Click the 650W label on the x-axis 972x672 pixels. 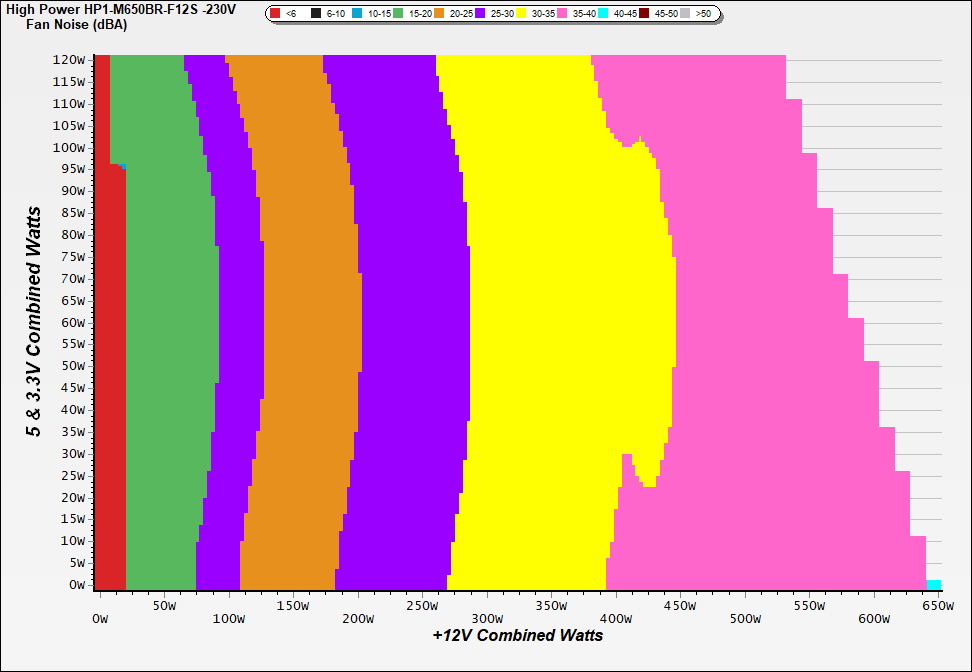click(x=932, y=606)
